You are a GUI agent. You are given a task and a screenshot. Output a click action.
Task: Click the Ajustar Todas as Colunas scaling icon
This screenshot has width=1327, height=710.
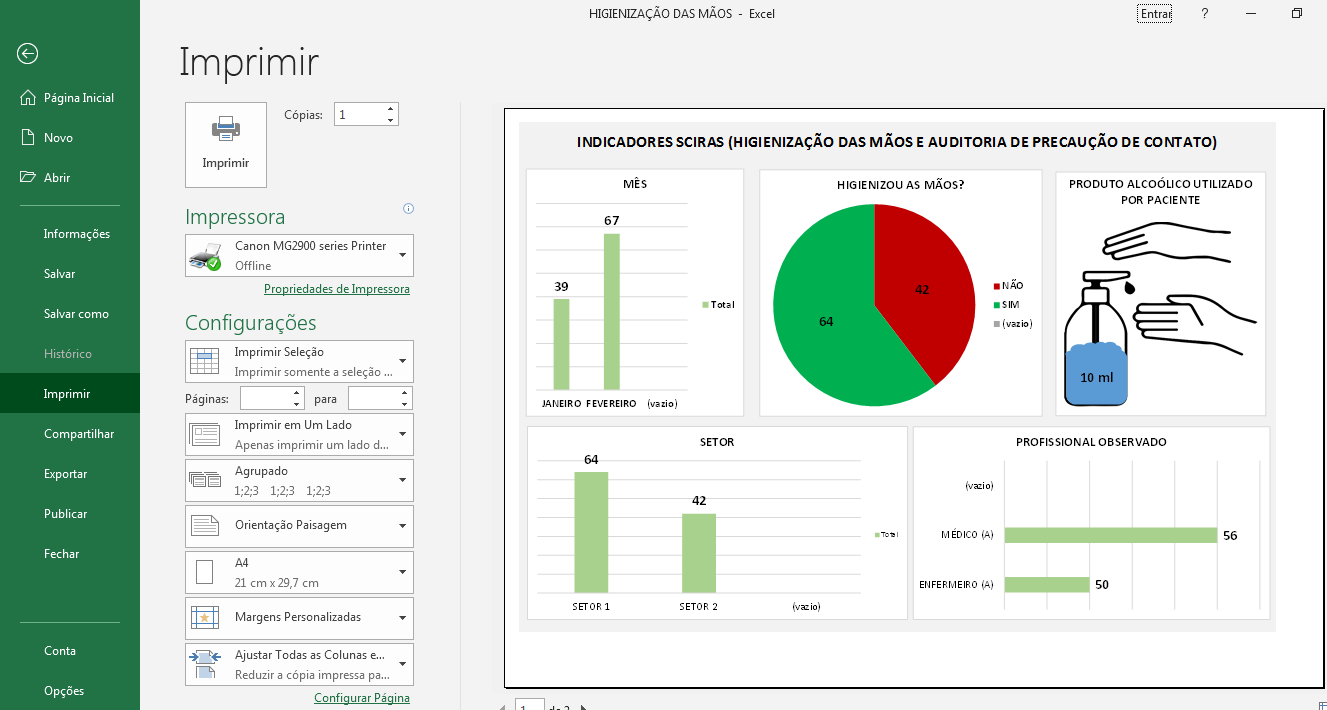point(203,664)
